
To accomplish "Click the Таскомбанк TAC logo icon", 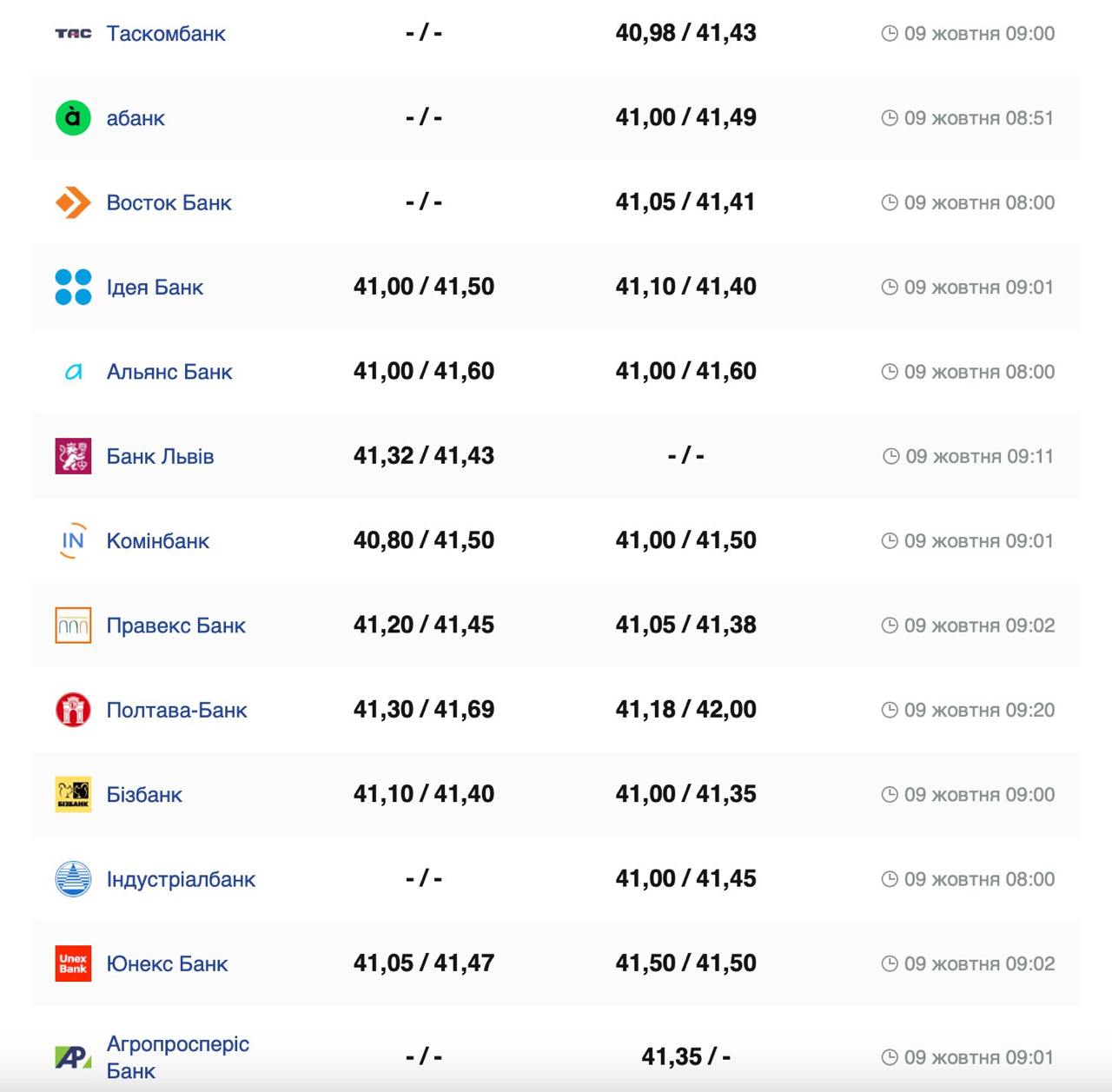I will 73,34.
